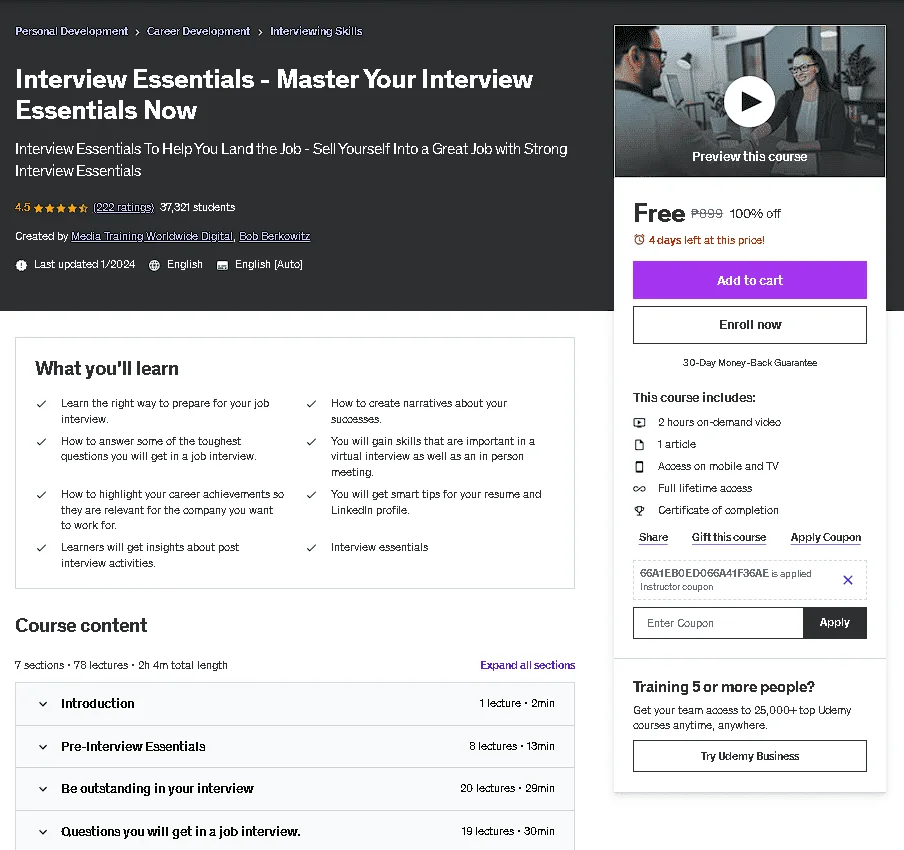Click the globe language icon
Screen dimensions: 904x850
click(154, 265)
